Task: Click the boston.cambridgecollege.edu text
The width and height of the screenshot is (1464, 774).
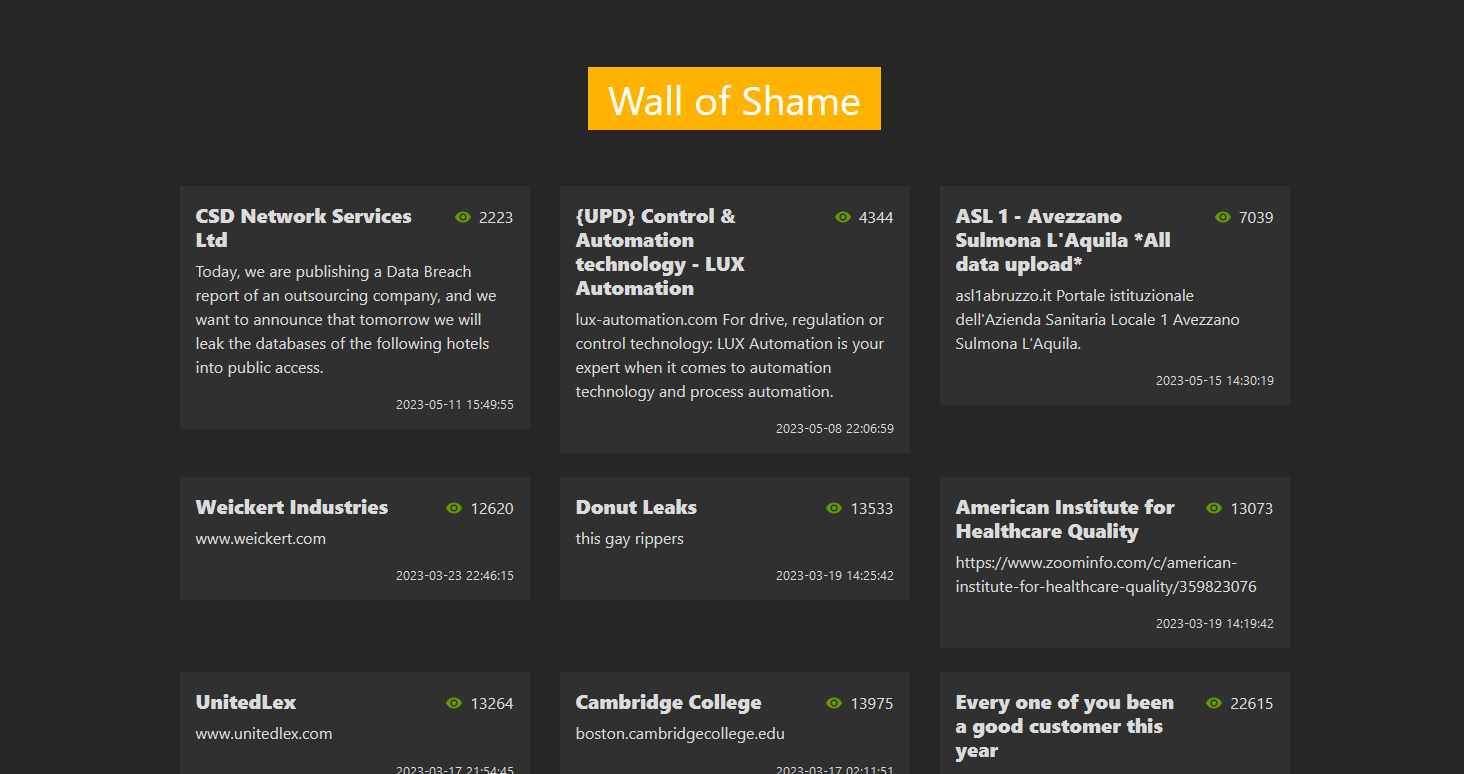Action: (x=680, y=733)
